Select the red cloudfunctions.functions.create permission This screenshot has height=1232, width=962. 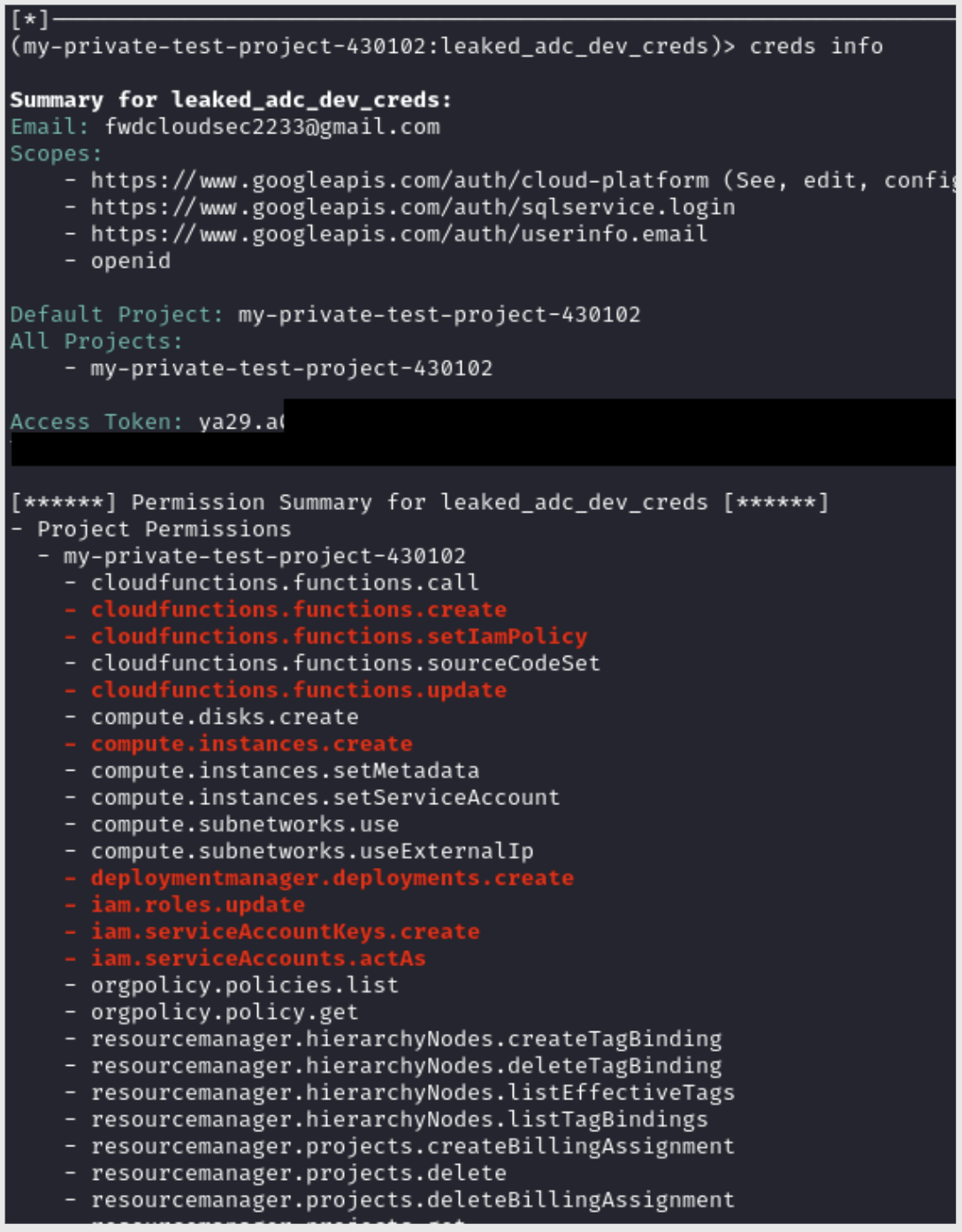[x=299, y=610]
